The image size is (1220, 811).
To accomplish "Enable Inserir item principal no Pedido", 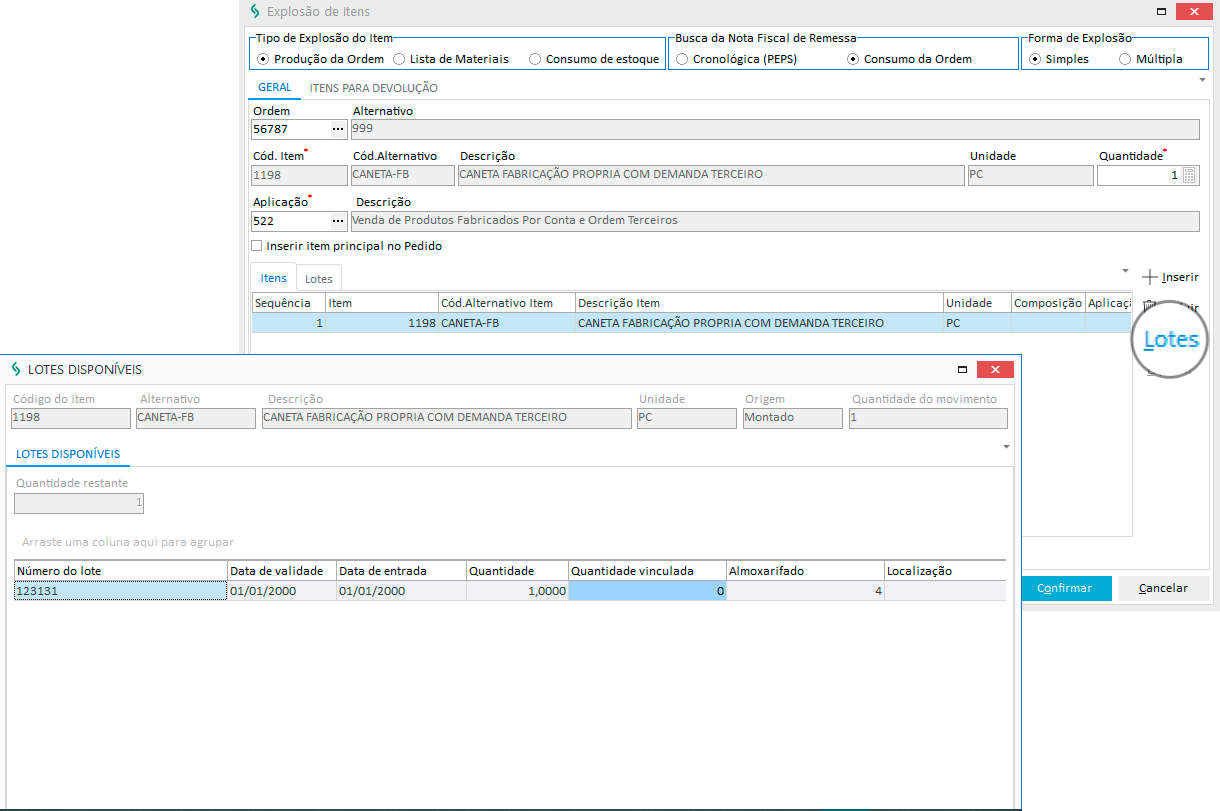I will click(x=257, y=246).
